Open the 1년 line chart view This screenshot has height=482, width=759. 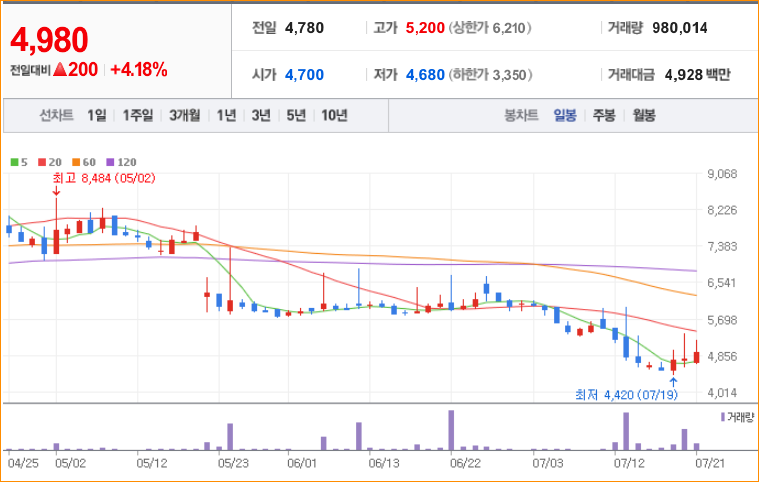point(226,115)
